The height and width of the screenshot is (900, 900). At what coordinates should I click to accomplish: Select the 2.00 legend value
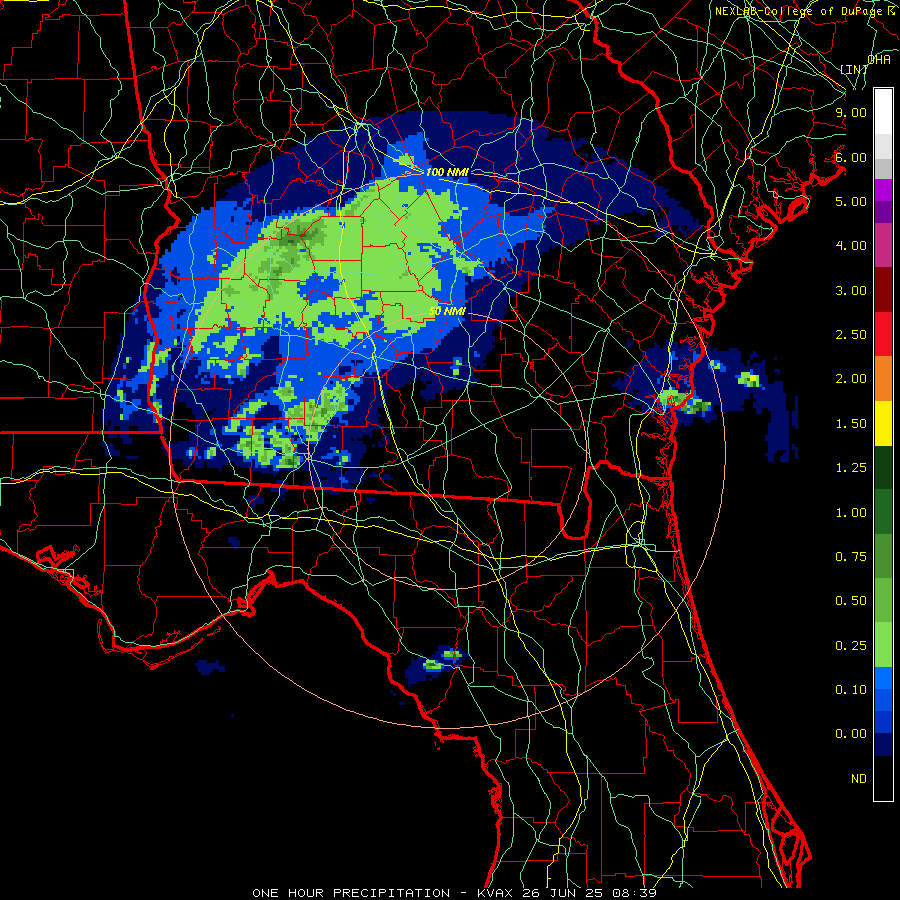851,379
